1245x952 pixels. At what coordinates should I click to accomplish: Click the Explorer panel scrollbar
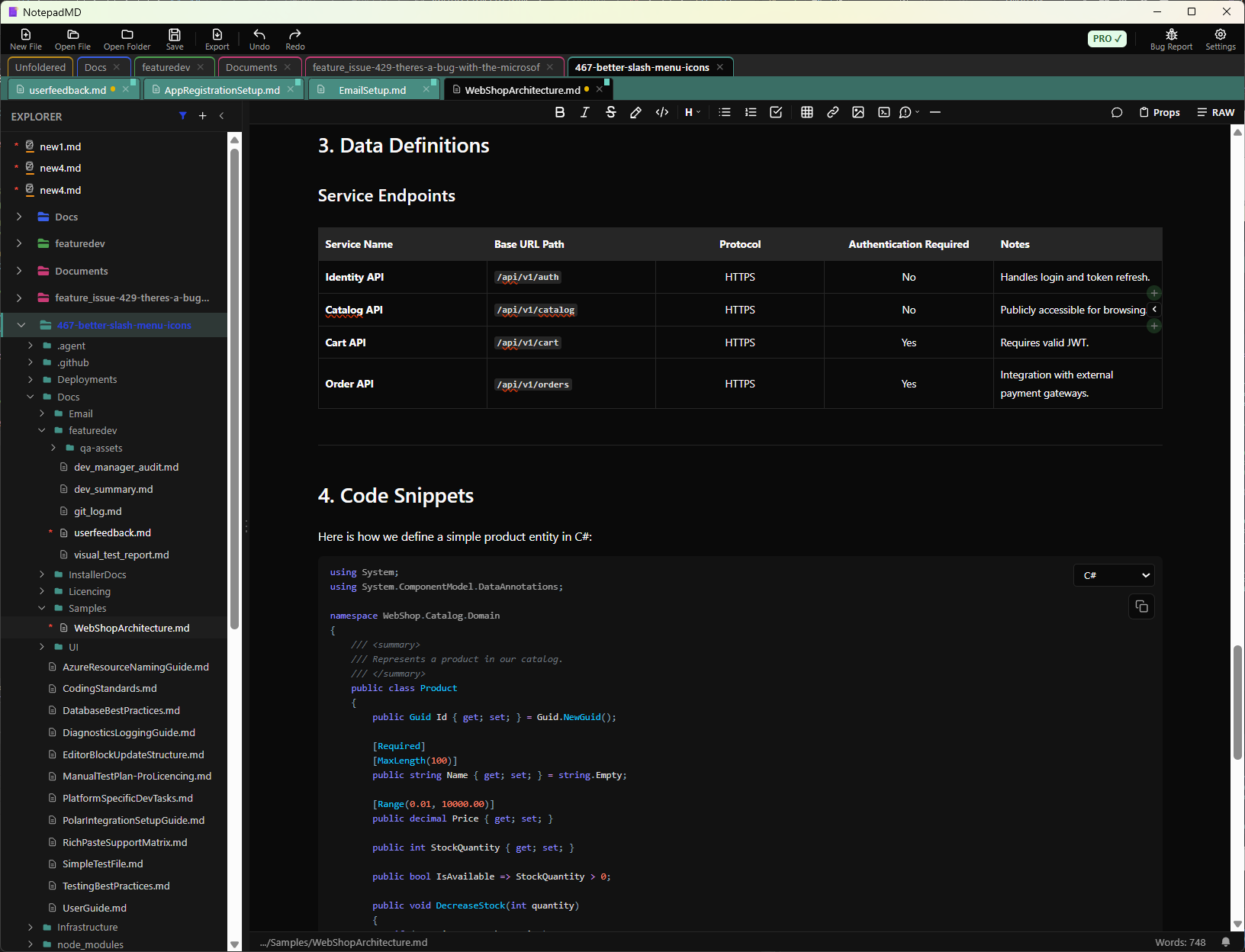coord(235,389)
